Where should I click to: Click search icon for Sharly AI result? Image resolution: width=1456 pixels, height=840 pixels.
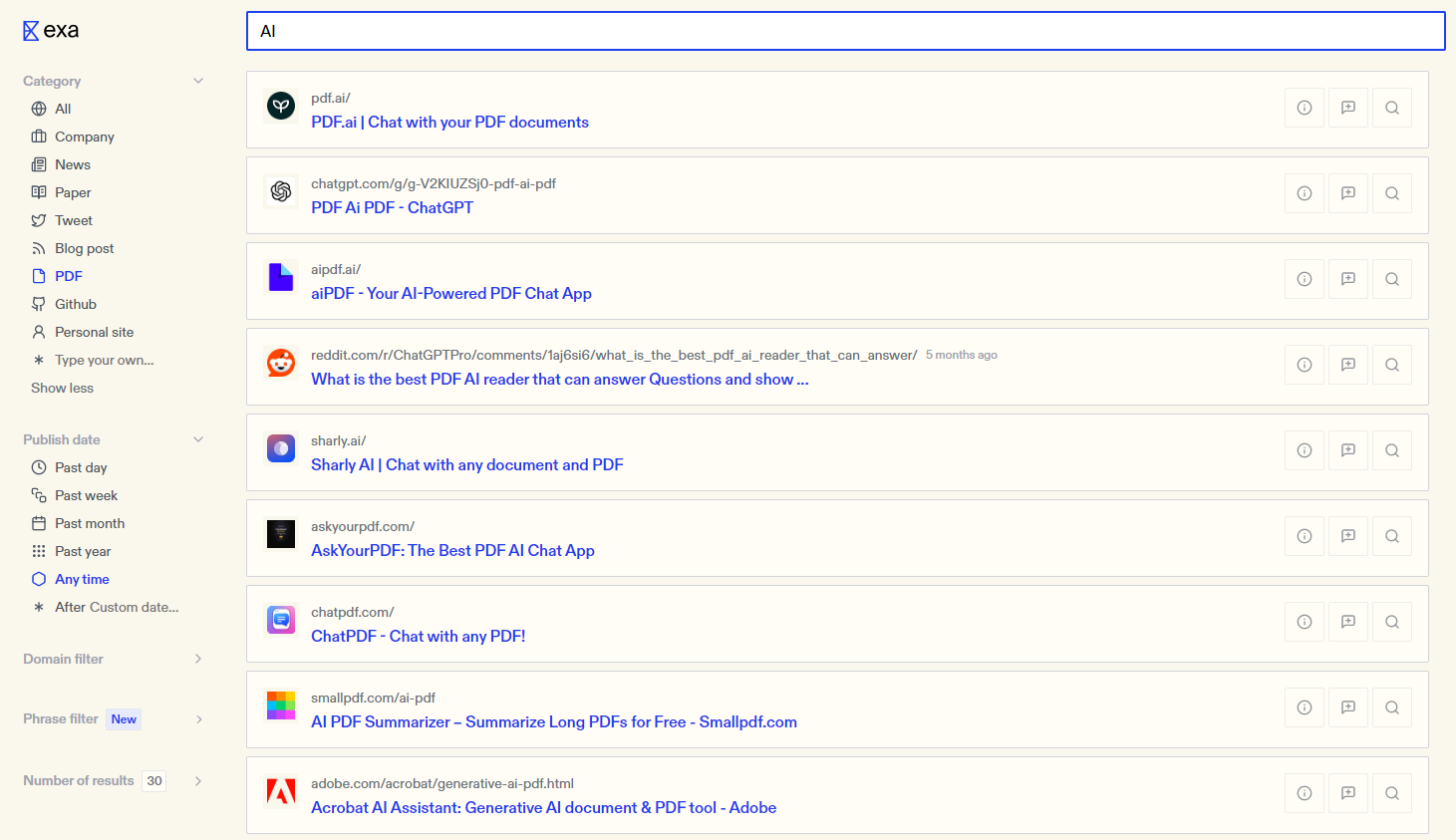click(x=1392, y=450)
